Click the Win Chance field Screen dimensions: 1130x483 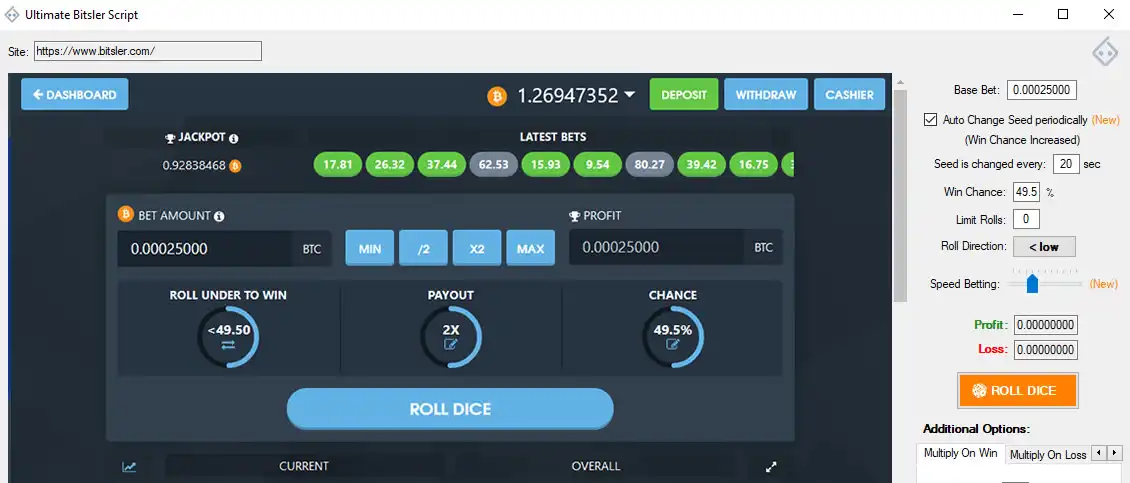click(x=1026, y=192)
